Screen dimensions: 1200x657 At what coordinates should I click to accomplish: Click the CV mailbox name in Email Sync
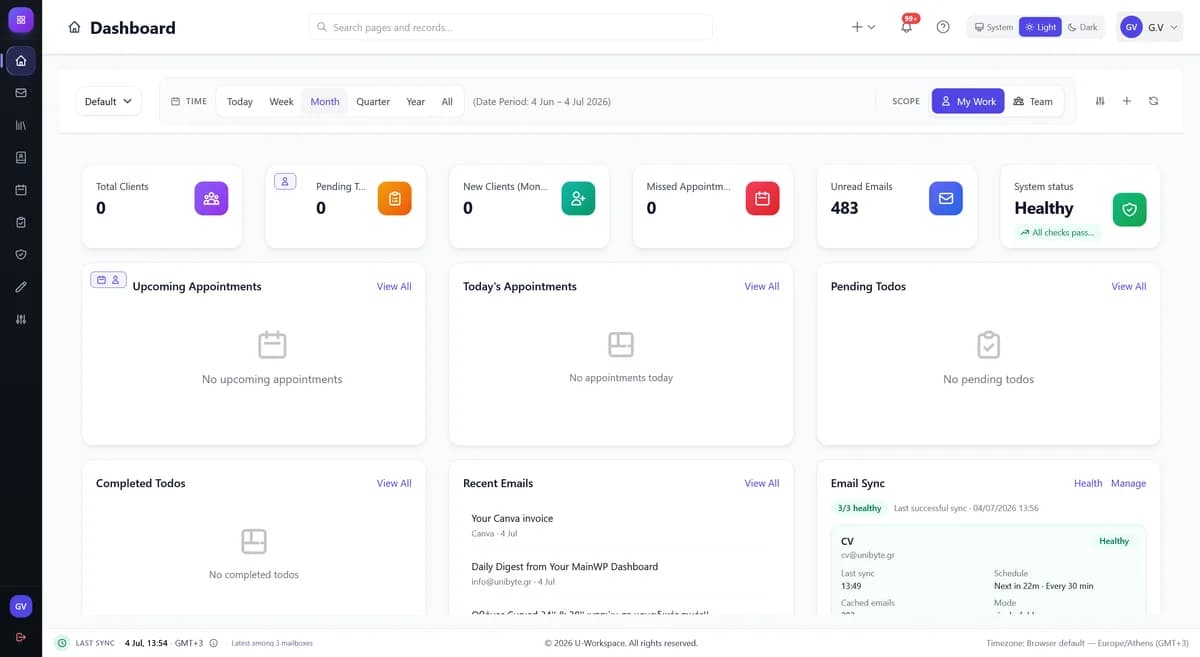(848, 541)
